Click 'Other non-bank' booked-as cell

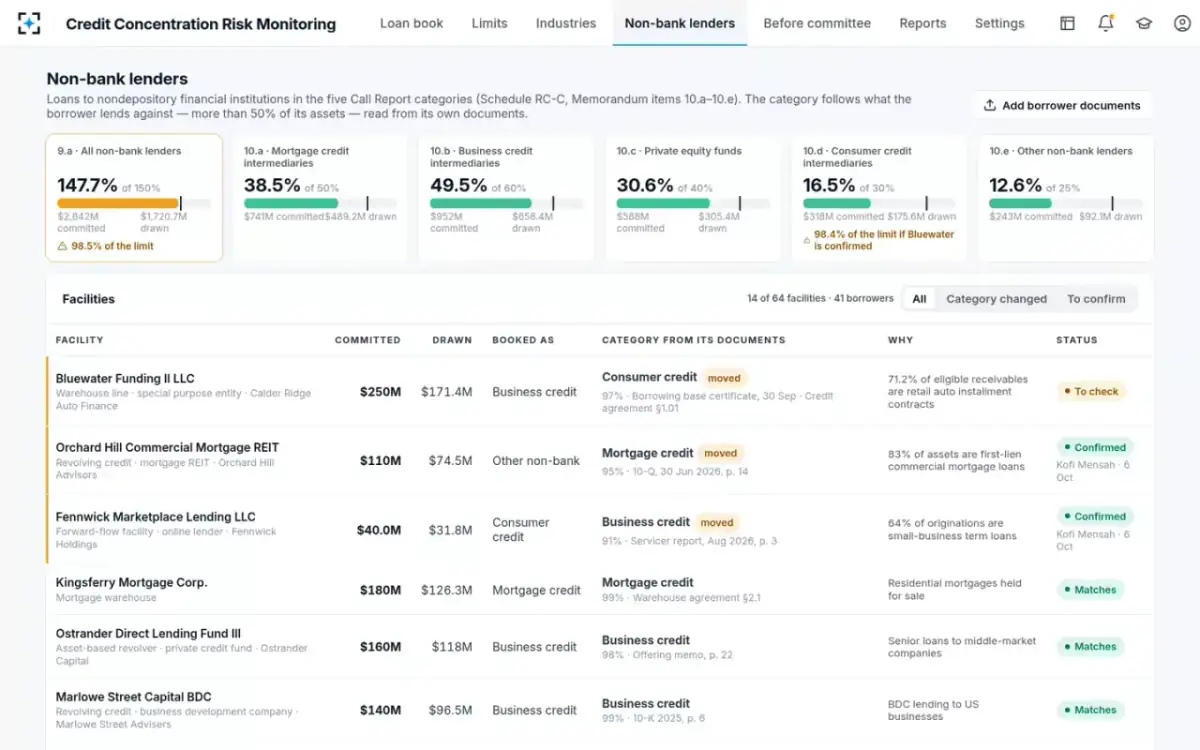536,461
